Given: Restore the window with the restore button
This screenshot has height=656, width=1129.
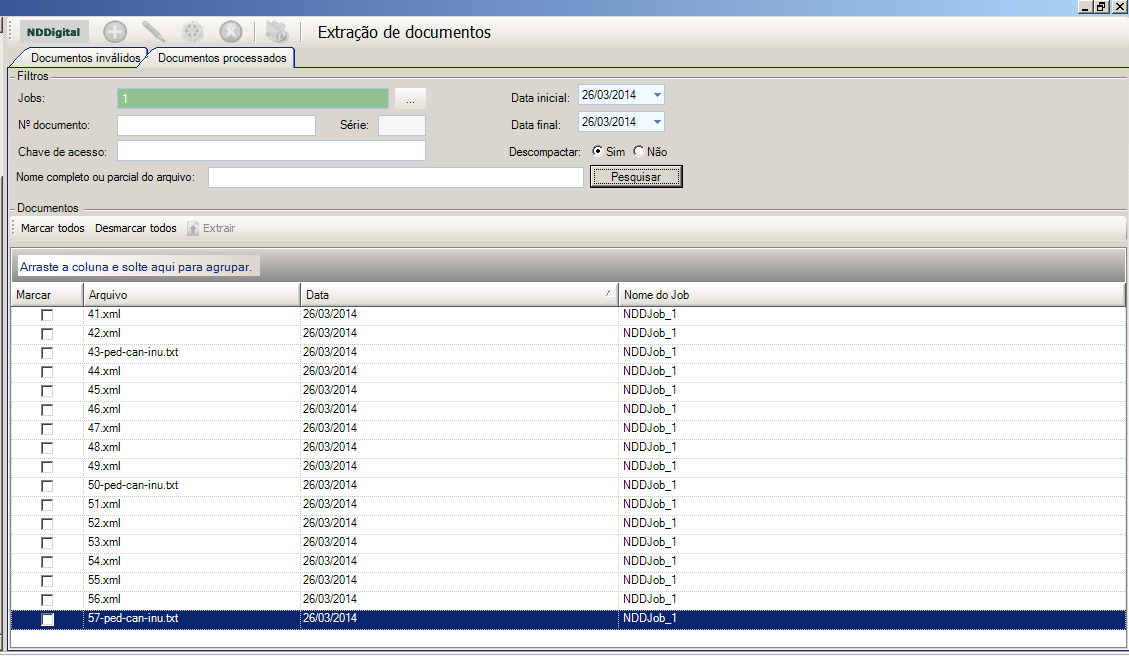Looking at the screenshot, I should click(x=1102, y=6).
